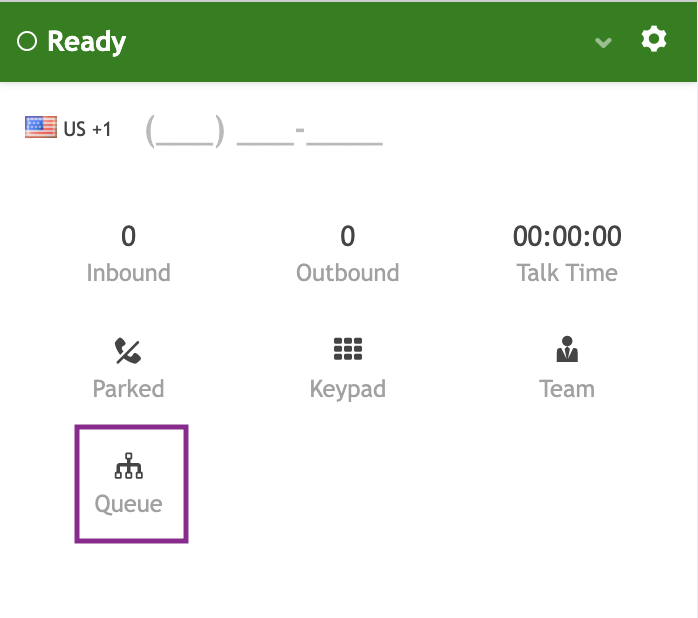Click the Ready status text
This screenshot has width=698, height=618.
coord(87,42)
